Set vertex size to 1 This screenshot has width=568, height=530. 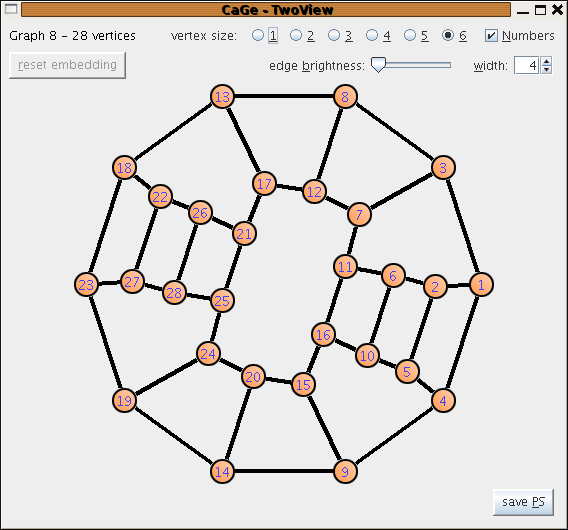265,36
